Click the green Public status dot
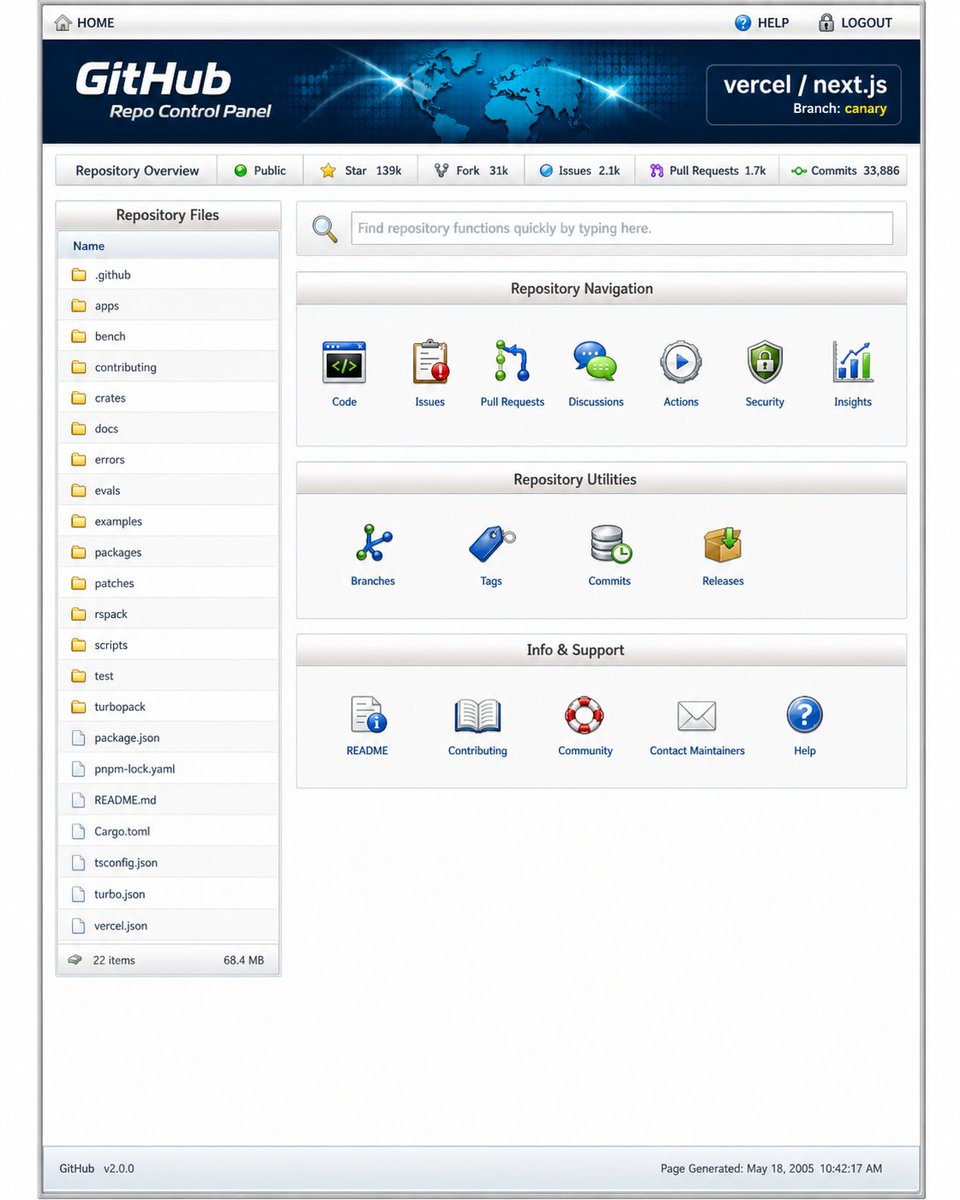Image resolution: width=960 pixels, height=1200 pixels. pyautogui.click(x=240, y=171)
